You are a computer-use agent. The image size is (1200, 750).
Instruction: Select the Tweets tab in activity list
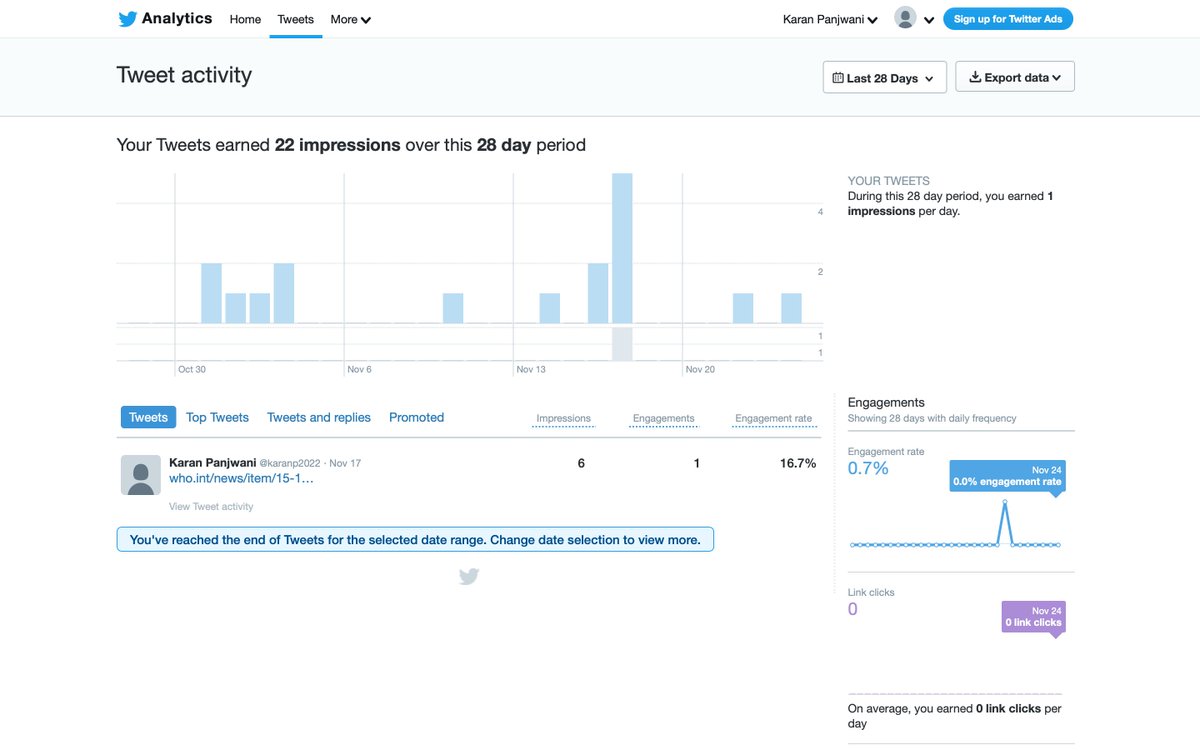point(148,417)
